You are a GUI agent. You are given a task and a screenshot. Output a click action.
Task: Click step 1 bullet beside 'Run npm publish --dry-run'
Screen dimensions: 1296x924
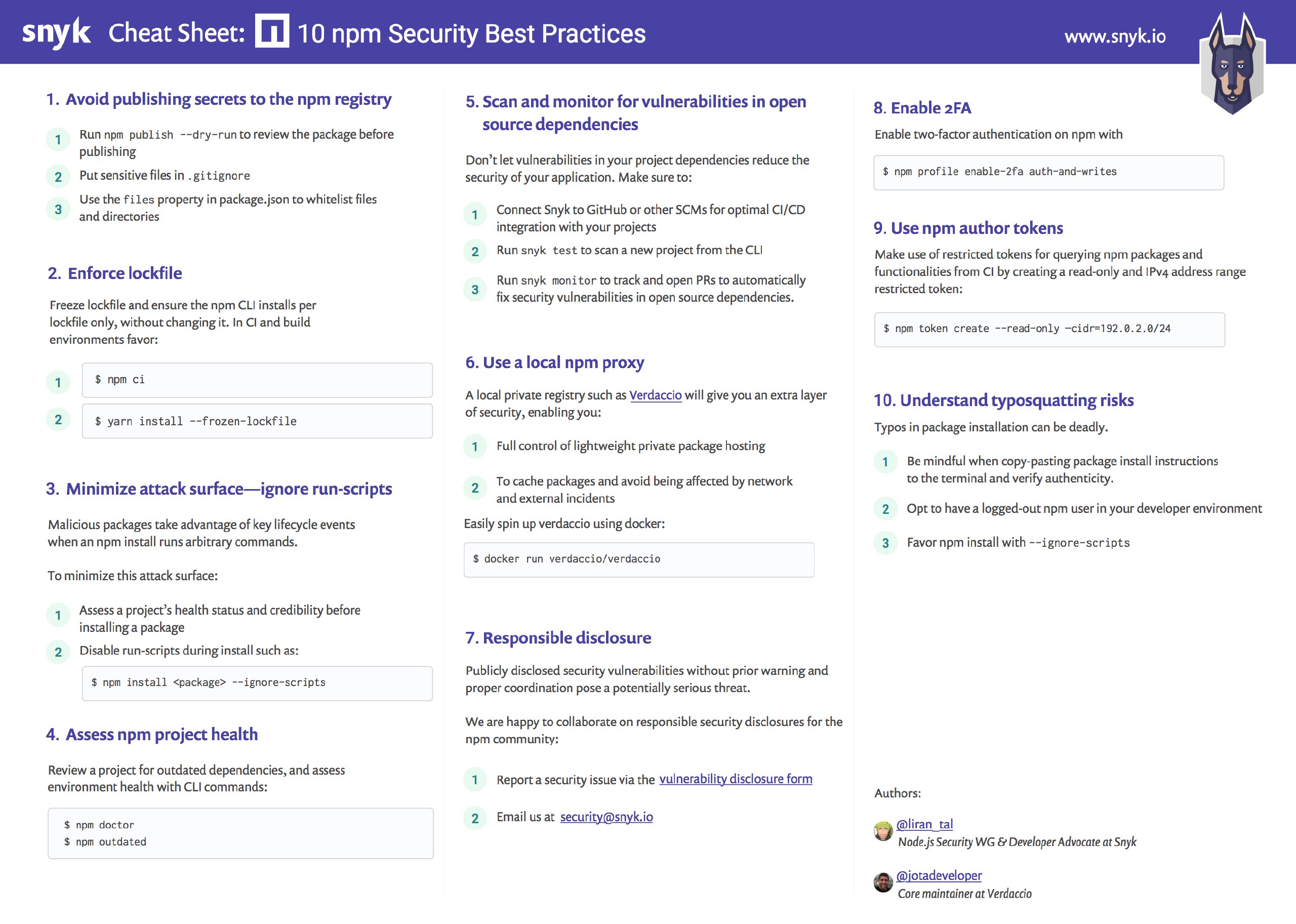click(x=58, y=139)
